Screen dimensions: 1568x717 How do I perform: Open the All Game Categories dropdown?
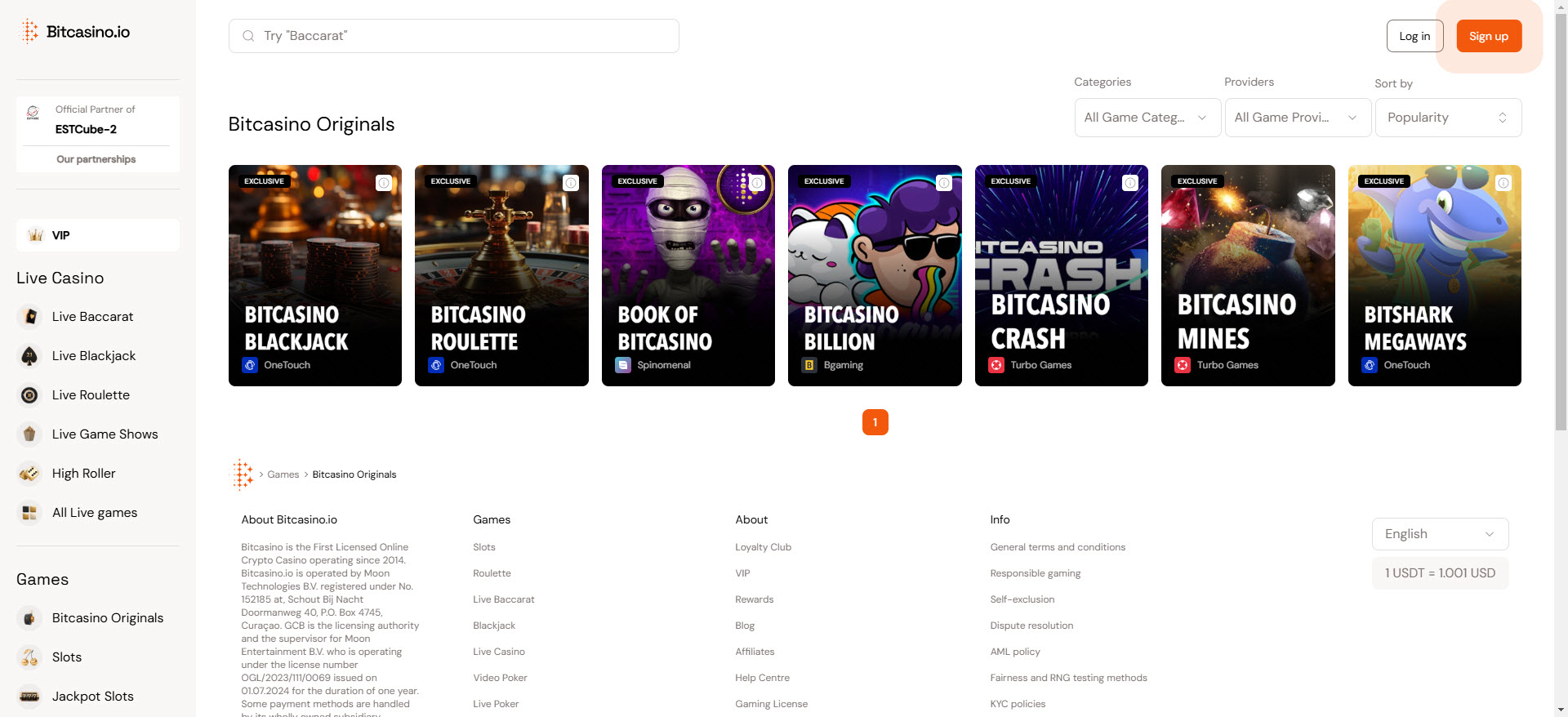coord(1147,118)
